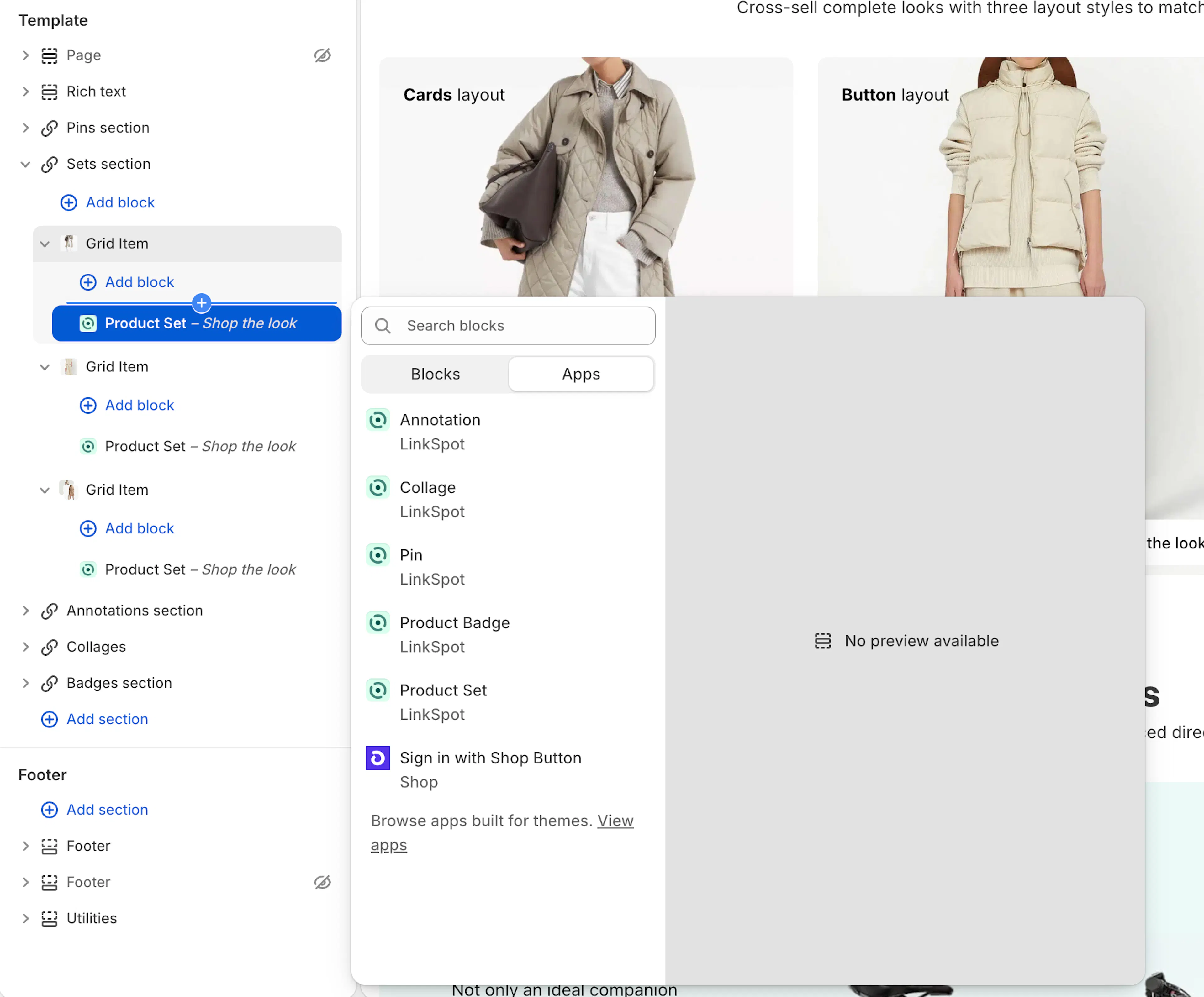
Task: Click the magnifier icon in Search blocks
Action: [x=383, y=325]
